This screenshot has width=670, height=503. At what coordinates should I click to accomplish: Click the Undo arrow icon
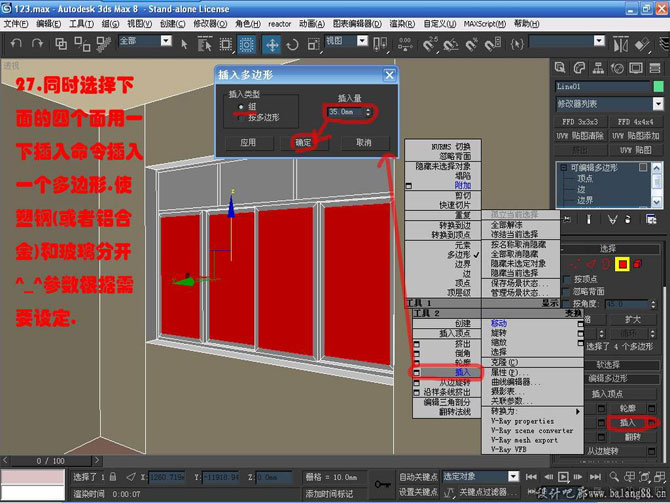click(16, 44)
